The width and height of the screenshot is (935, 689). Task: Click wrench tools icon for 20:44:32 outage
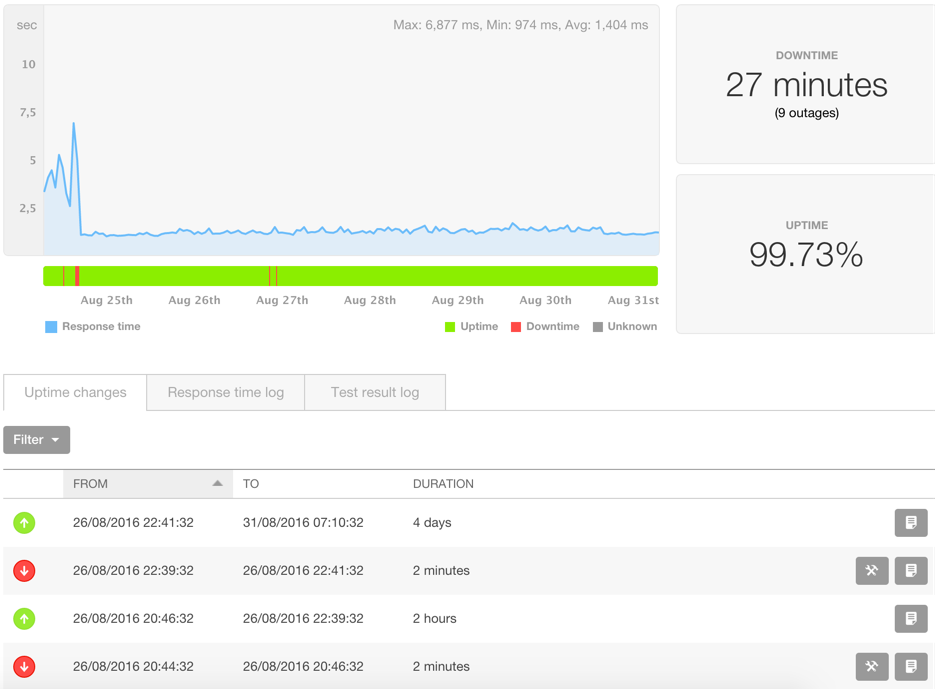(872, 666)
